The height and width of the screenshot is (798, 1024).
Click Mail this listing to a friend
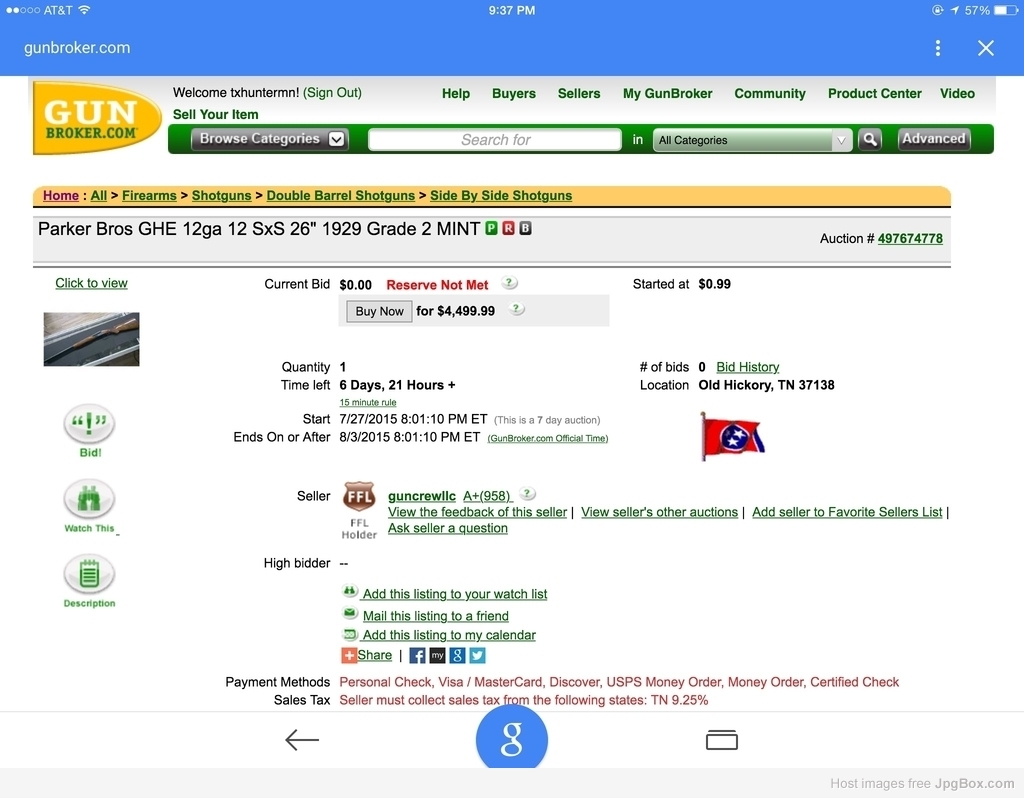(436, 616)
